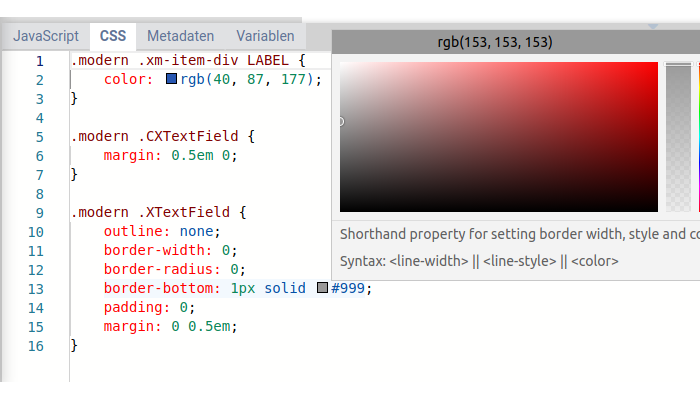Click the '.modern .XTextField' selector text
700x400 pixels.
pyautogui.click(x=150, y=212)
